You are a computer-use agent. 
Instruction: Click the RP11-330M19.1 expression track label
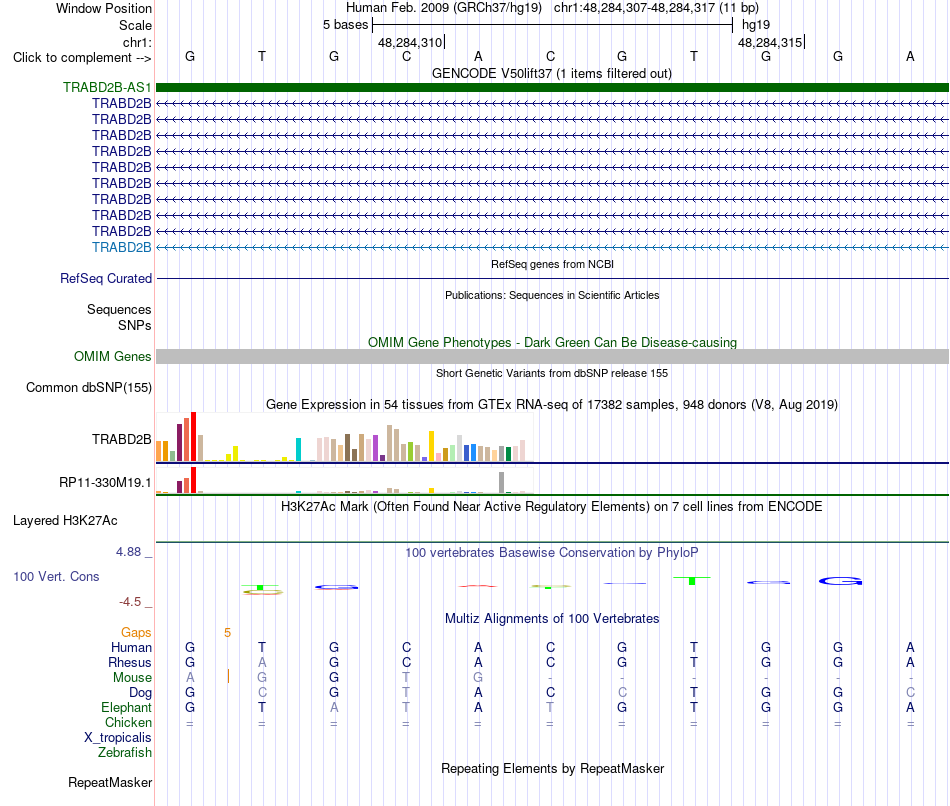click(x=105, y=482)
